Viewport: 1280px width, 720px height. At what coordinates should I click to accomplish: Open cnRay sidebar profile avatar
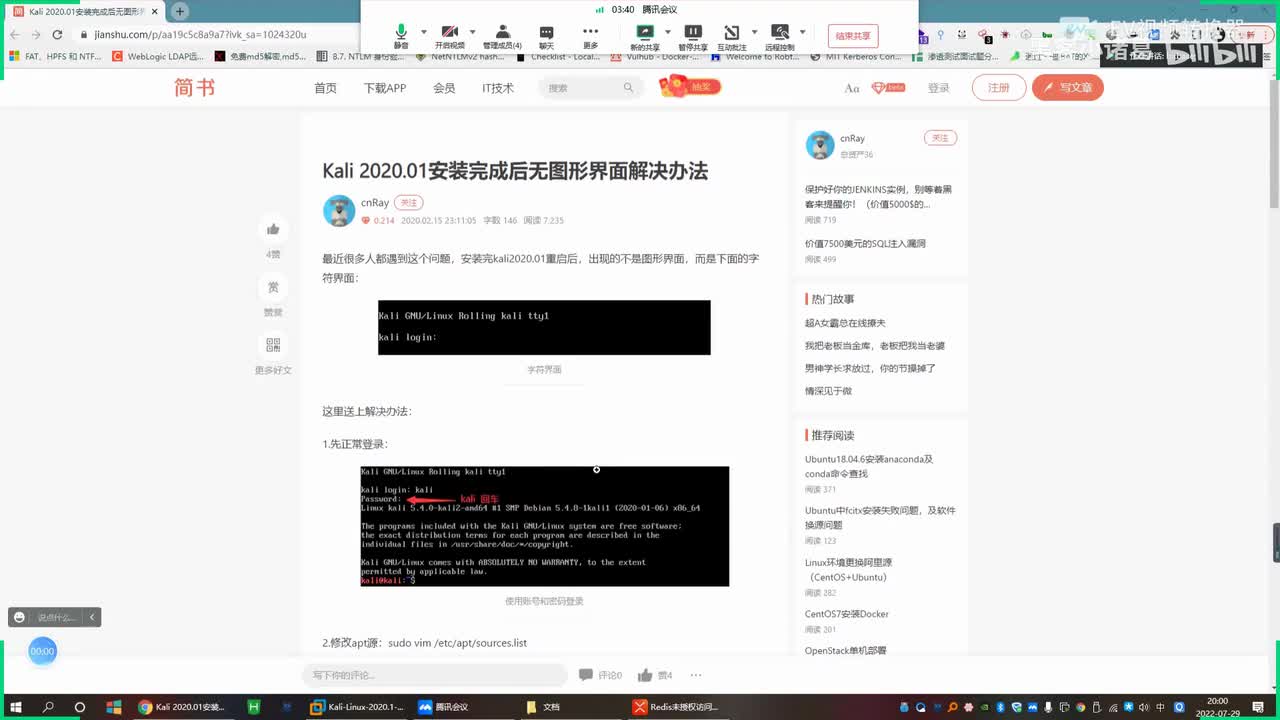pos(820,145)
